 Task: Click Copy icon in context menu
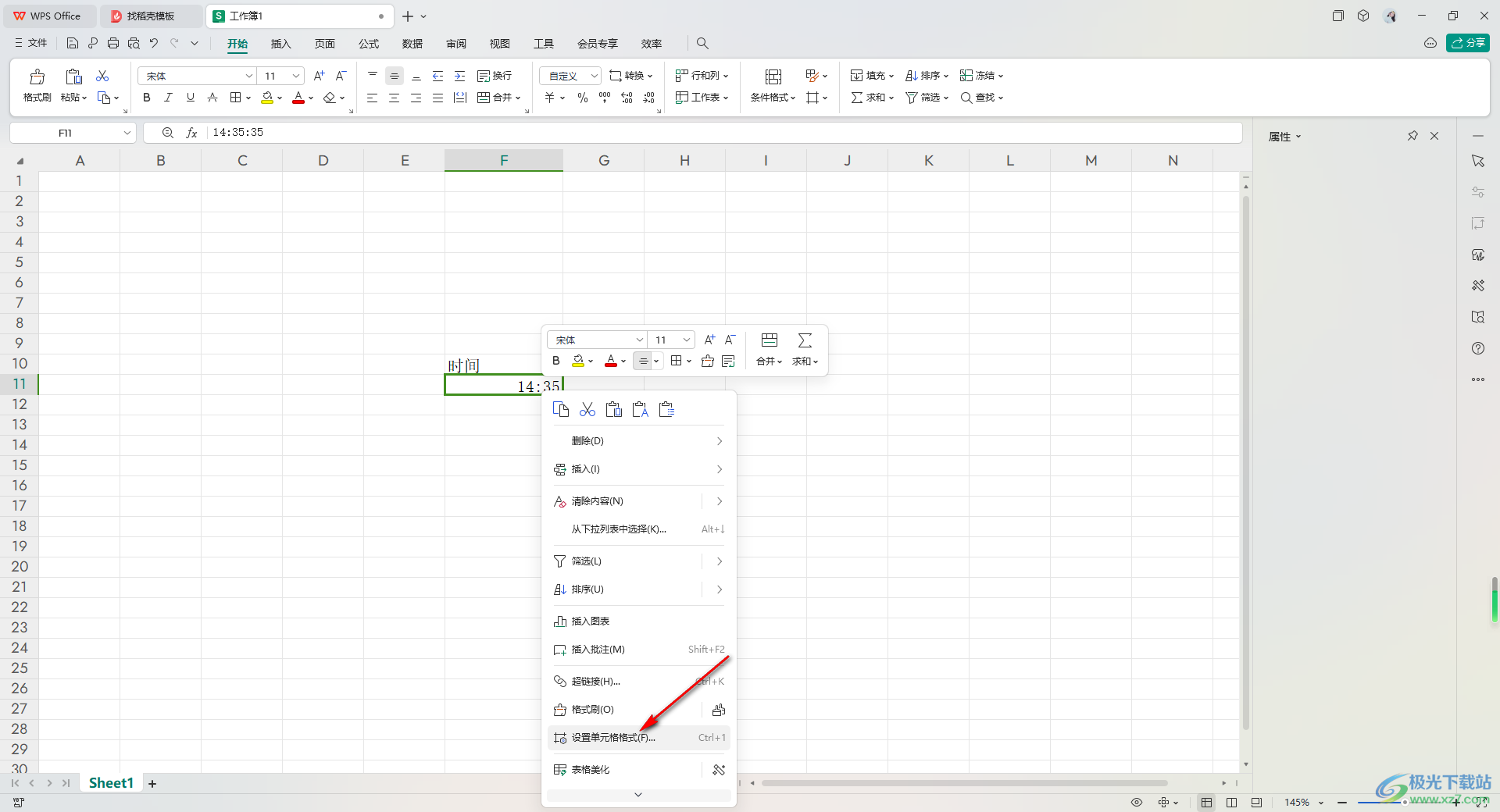tap(561, 409)
